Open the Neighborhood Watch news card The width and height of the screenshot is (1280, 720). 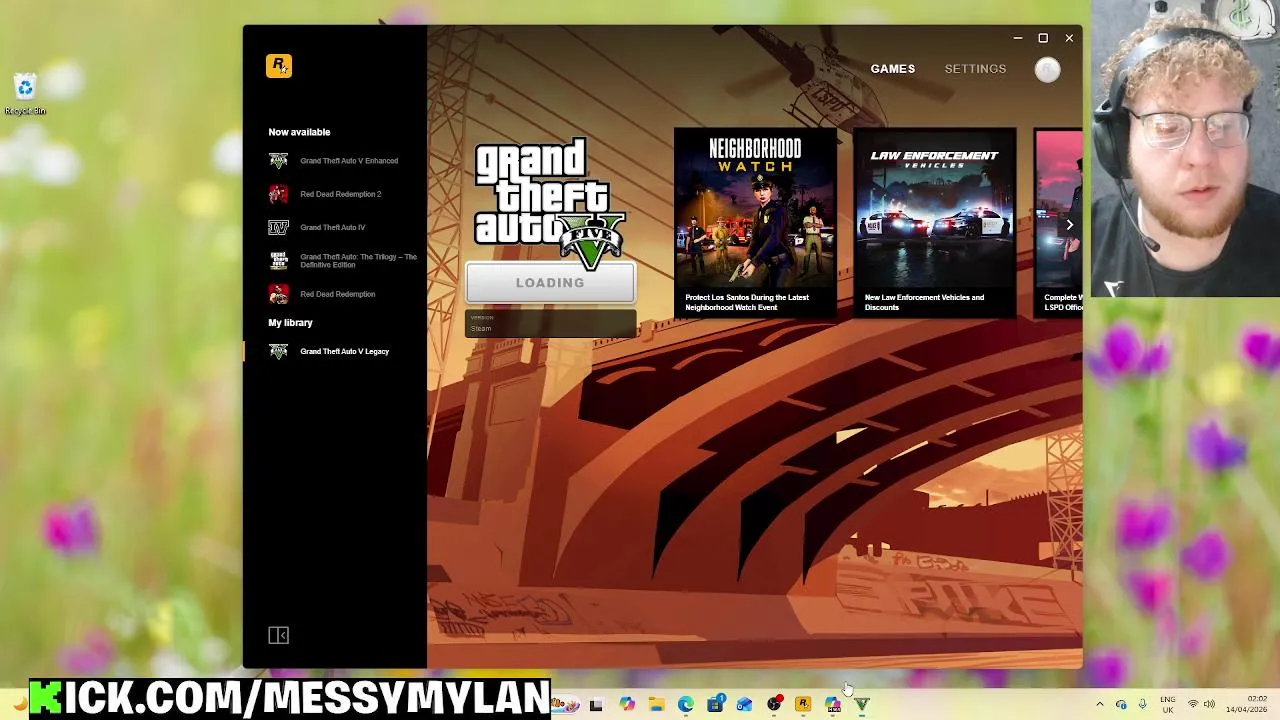coord(755,223)
